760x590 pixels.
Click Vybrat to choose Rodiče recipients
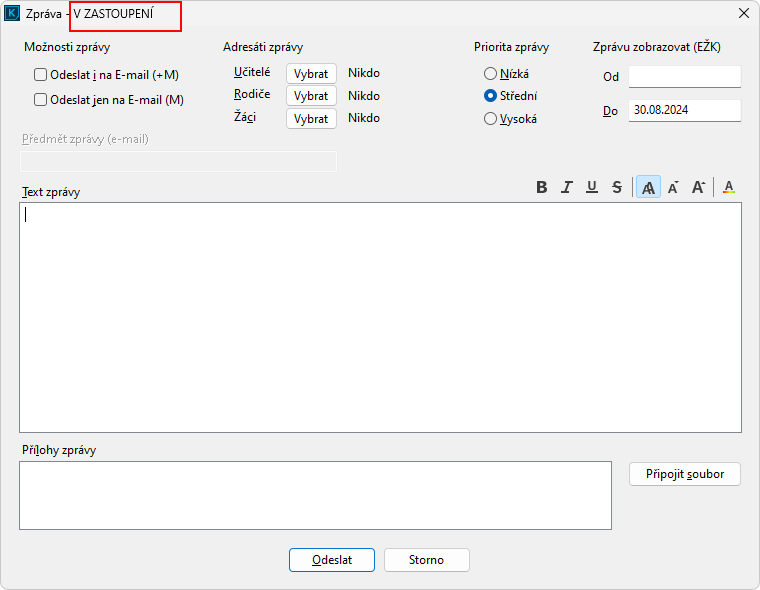point(311,96)
